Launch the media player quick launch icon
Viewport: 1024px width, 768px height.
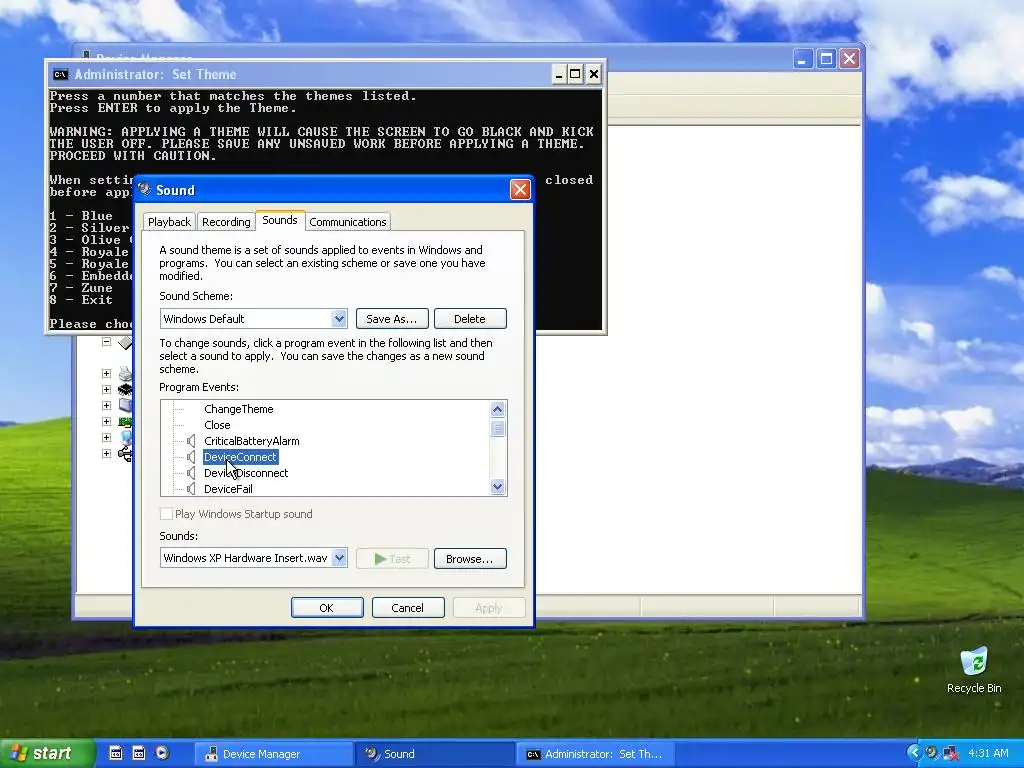[x=162, y=753]
